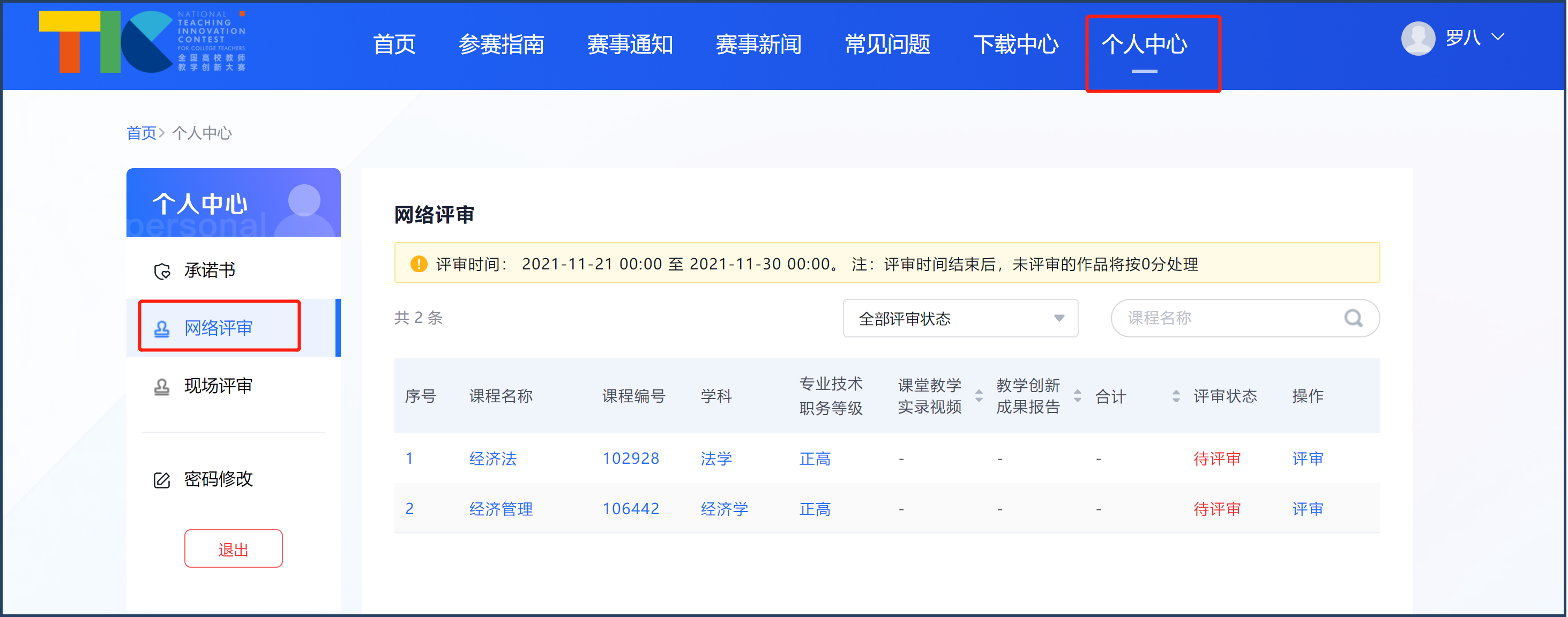Viewport: 1568px width, 617px height.
Task: Open the 经济管理 course name link
Action: click(x=501, y=509)
